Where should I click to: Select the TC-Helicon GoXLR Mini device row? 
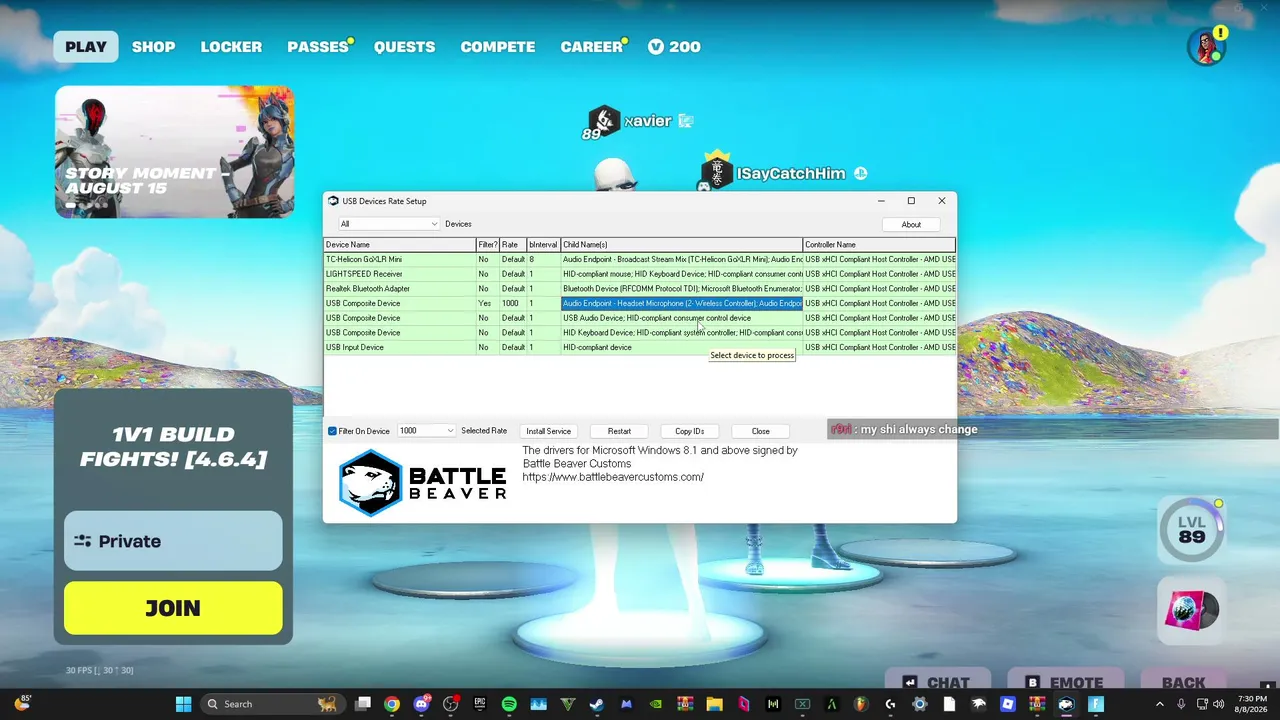tap(640, 259)
